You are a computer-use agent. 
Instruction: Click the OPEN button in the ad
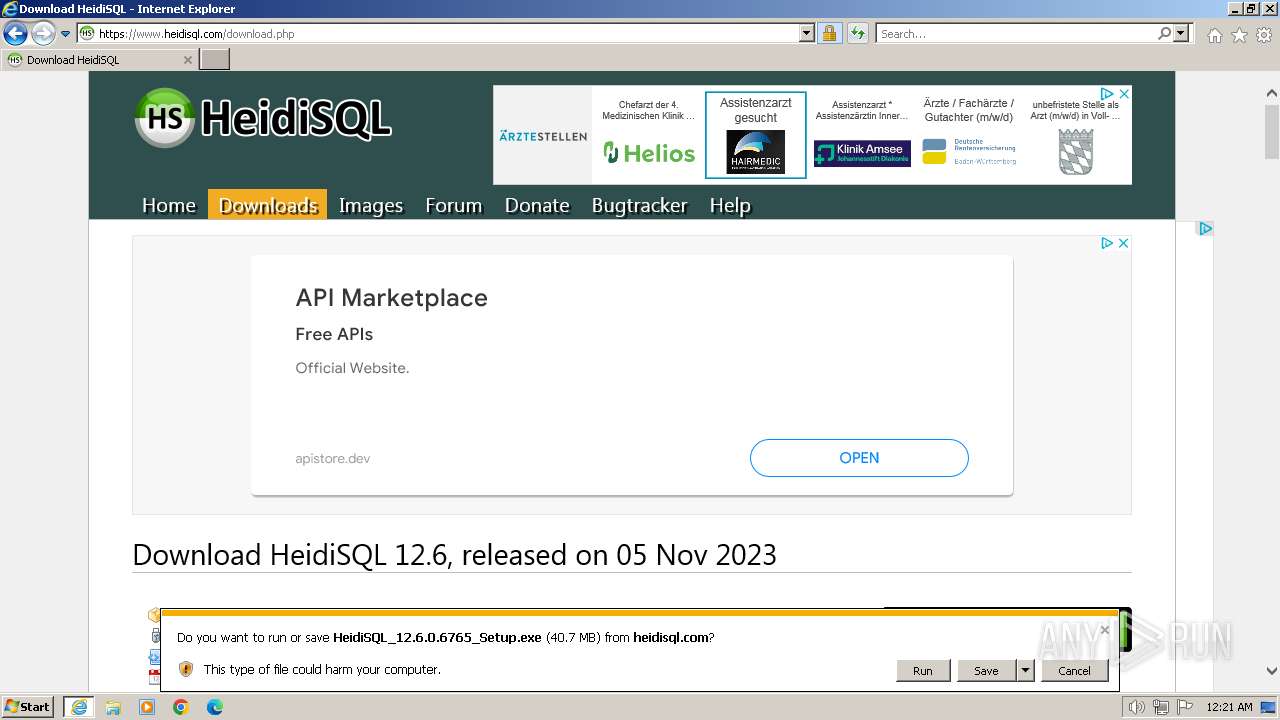tap(859, 458)
